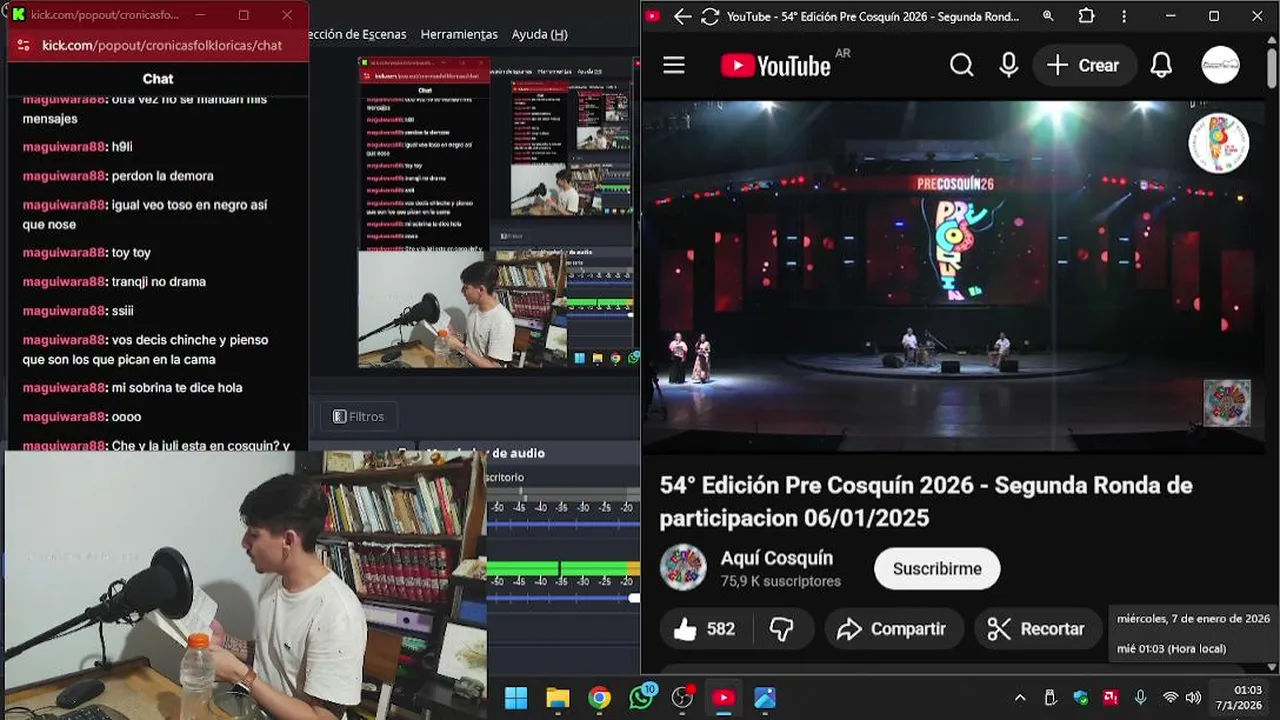Image resolution: width=1280 pixels, height=720 pixels.
Task: Open Wi-Fi network tray icon
Action: tap(1170, 698)
